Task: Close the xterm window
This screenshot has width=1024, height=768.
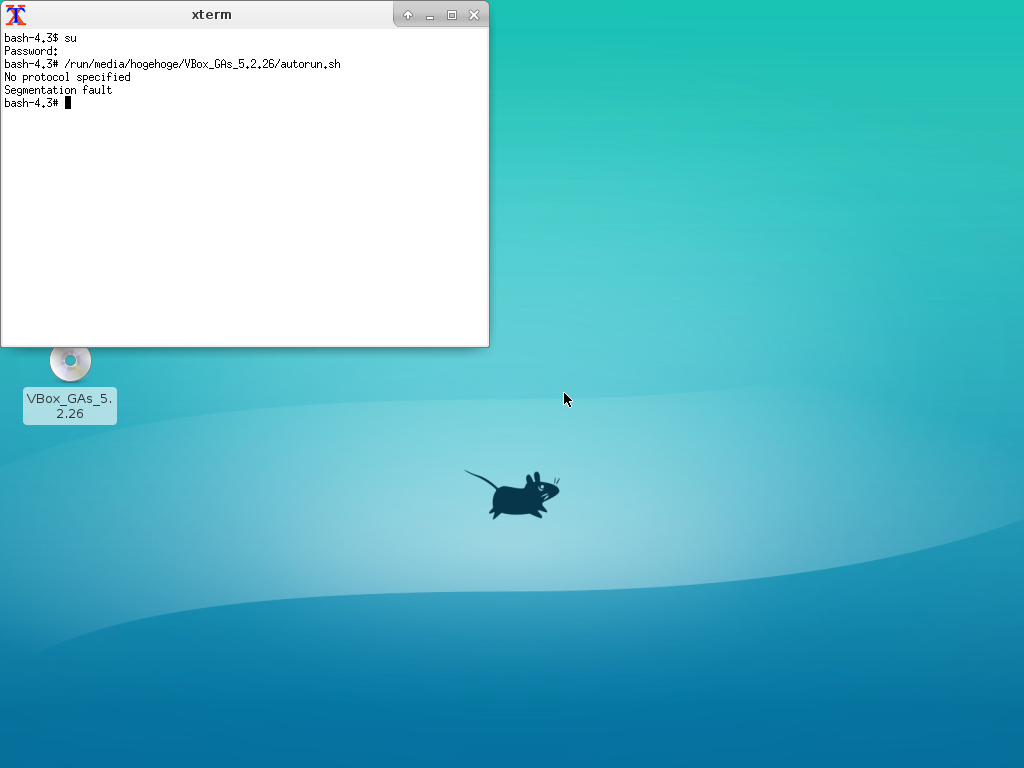Action: pos(474,15)
